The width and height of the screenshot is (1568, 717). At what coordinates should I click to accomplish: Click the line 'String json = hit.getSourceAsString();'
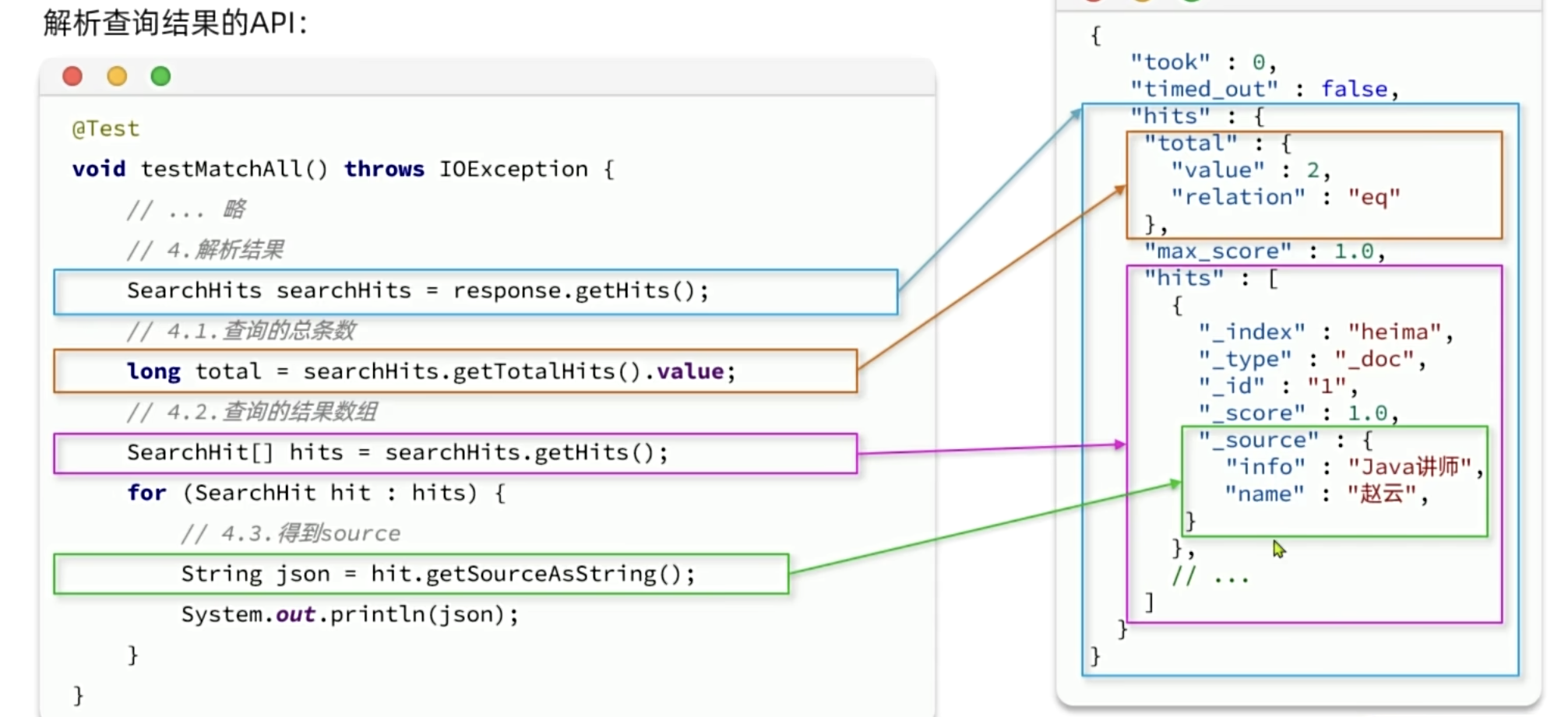439,575
